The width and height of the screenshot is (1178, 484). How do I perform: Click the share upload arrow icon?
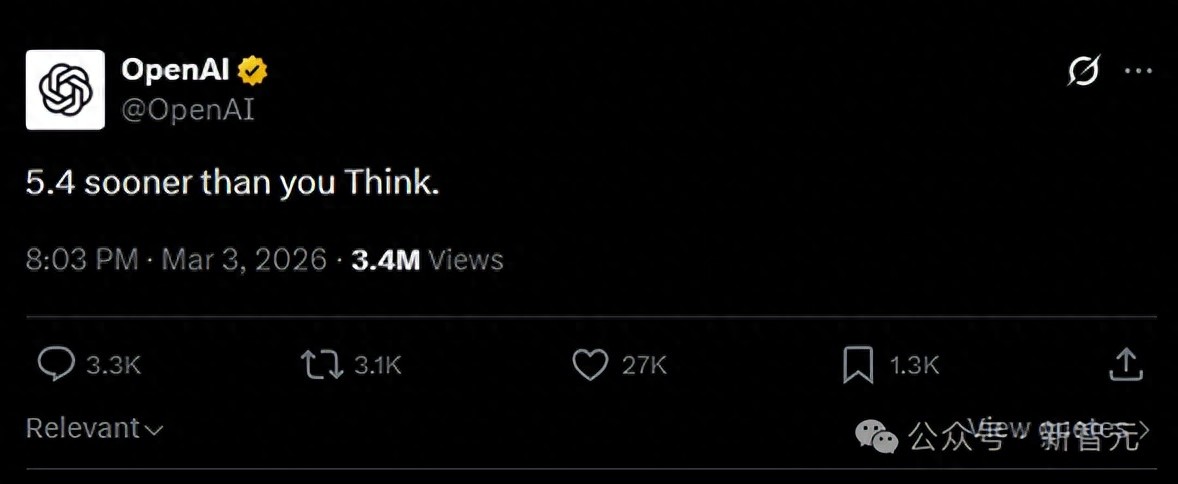[1126, 365]
